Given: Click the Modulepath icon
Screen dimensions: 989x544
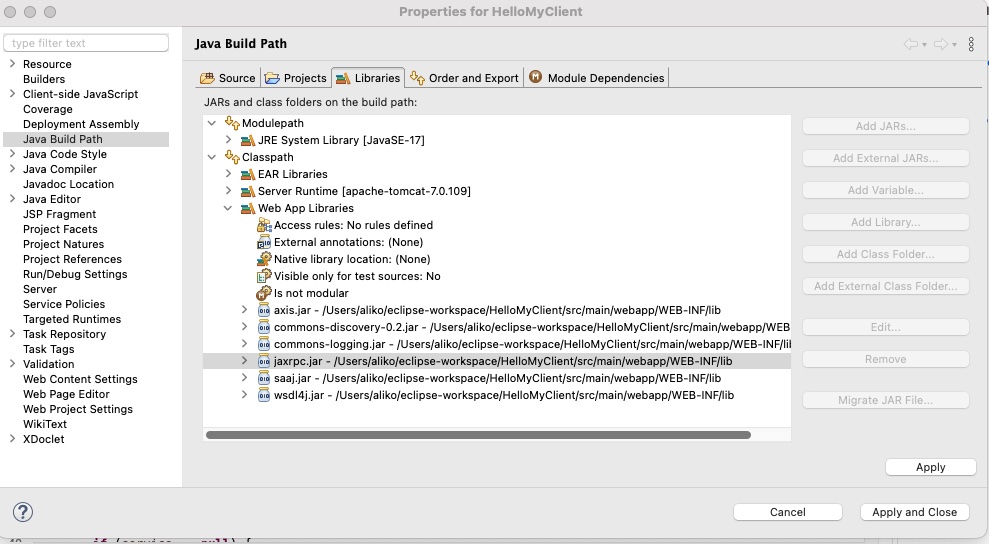Looking at the screenshot, I should coord(232,123).
